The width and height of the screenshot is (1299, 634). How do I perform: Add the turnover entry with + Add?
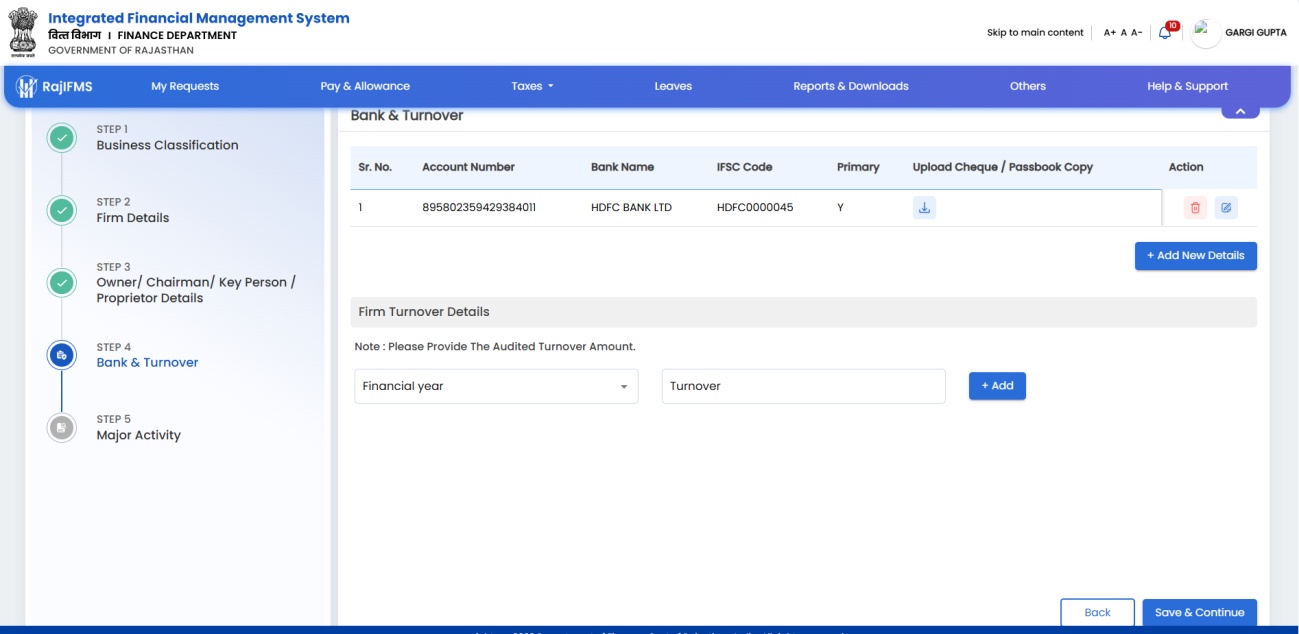coord(997,386)
